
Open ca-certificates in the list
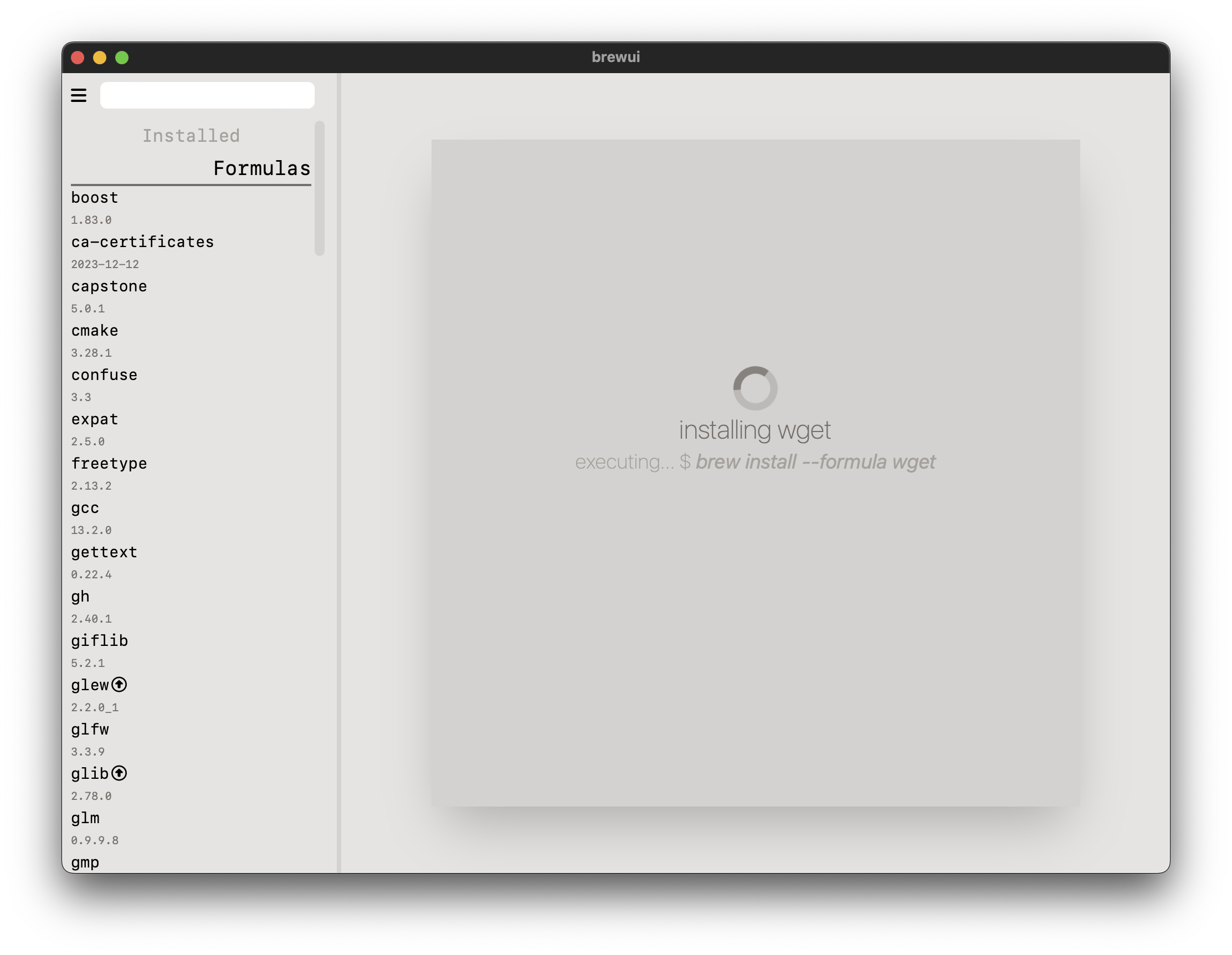pyautogui.click(x=142, y=242)
